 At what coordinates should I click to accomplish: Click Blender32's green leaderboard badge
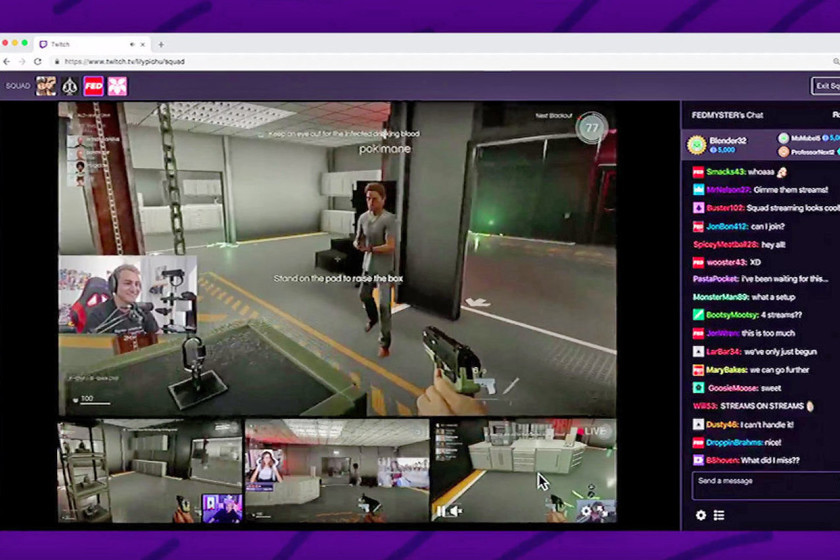696,145
